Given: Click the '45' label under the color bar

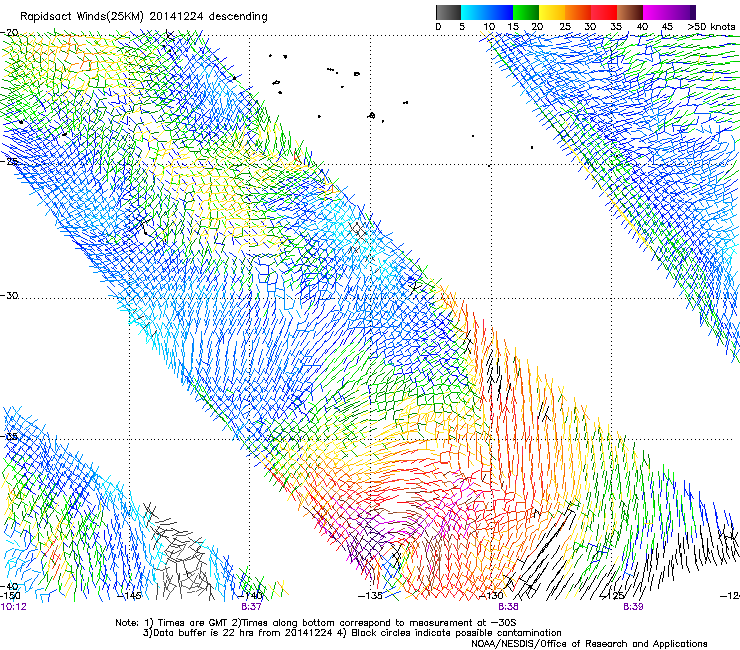Looking at the screenshot, I should [x=667, y=27].
